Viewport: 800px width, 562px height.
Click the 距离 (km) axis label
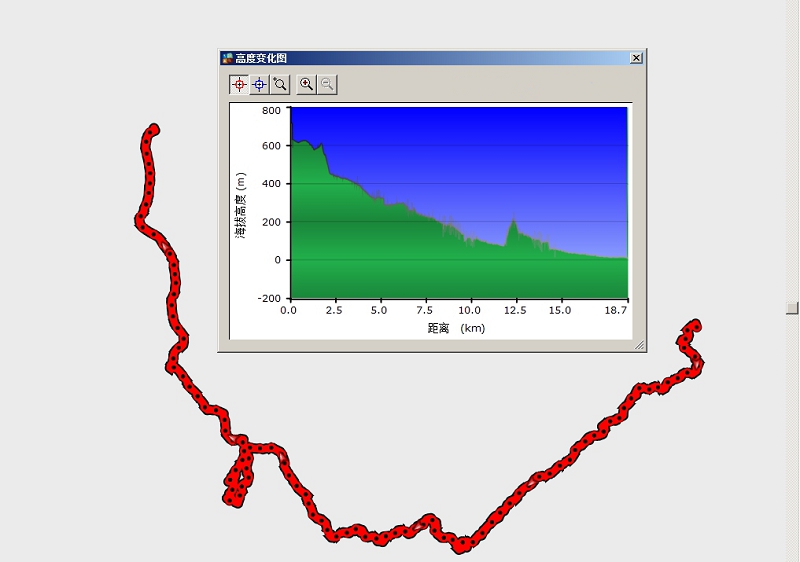[x=456, y=328]
